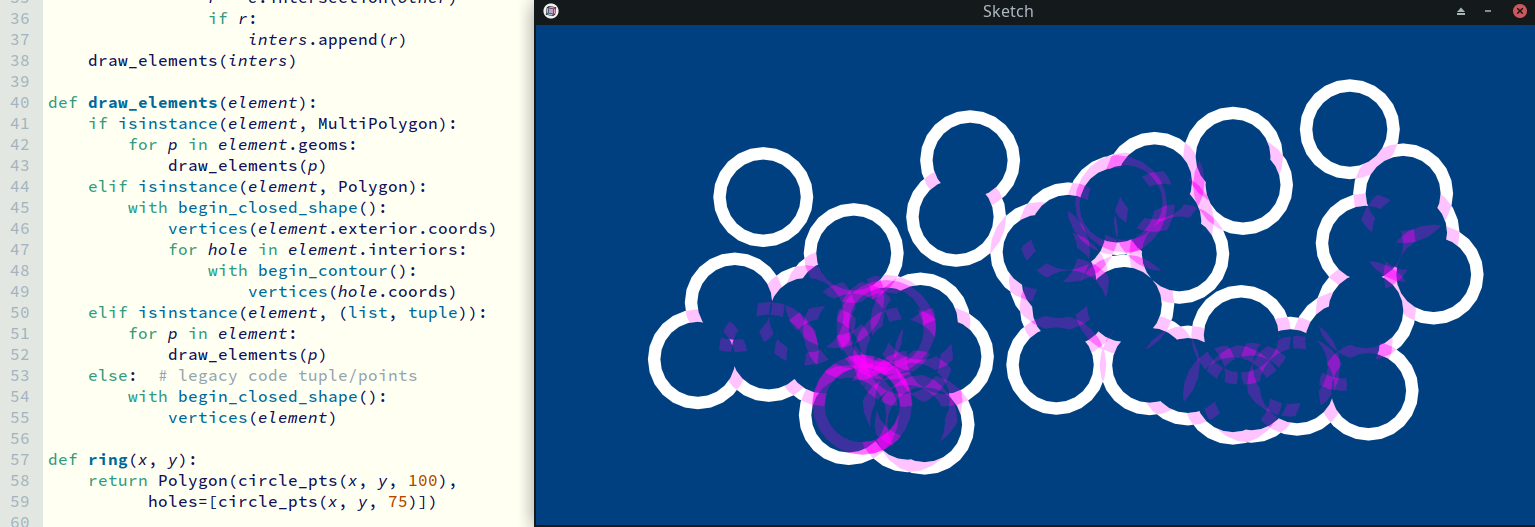Click "vertices(element.exterior.coords)" line
This screenshot has width=1535, height=527.
tap(332, 229)
